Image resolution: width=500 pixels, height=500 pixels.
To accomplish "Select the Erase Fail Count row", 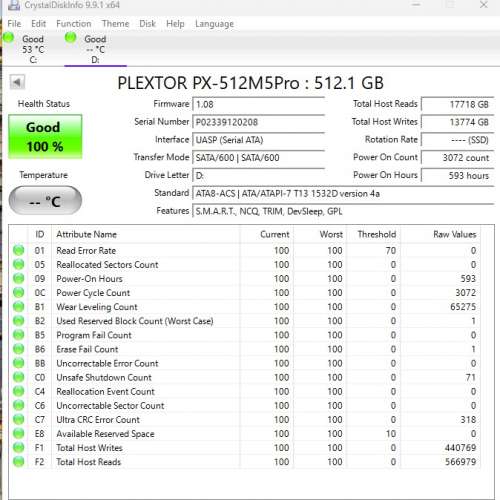I will pyautogui.click(x=245, y=349).
